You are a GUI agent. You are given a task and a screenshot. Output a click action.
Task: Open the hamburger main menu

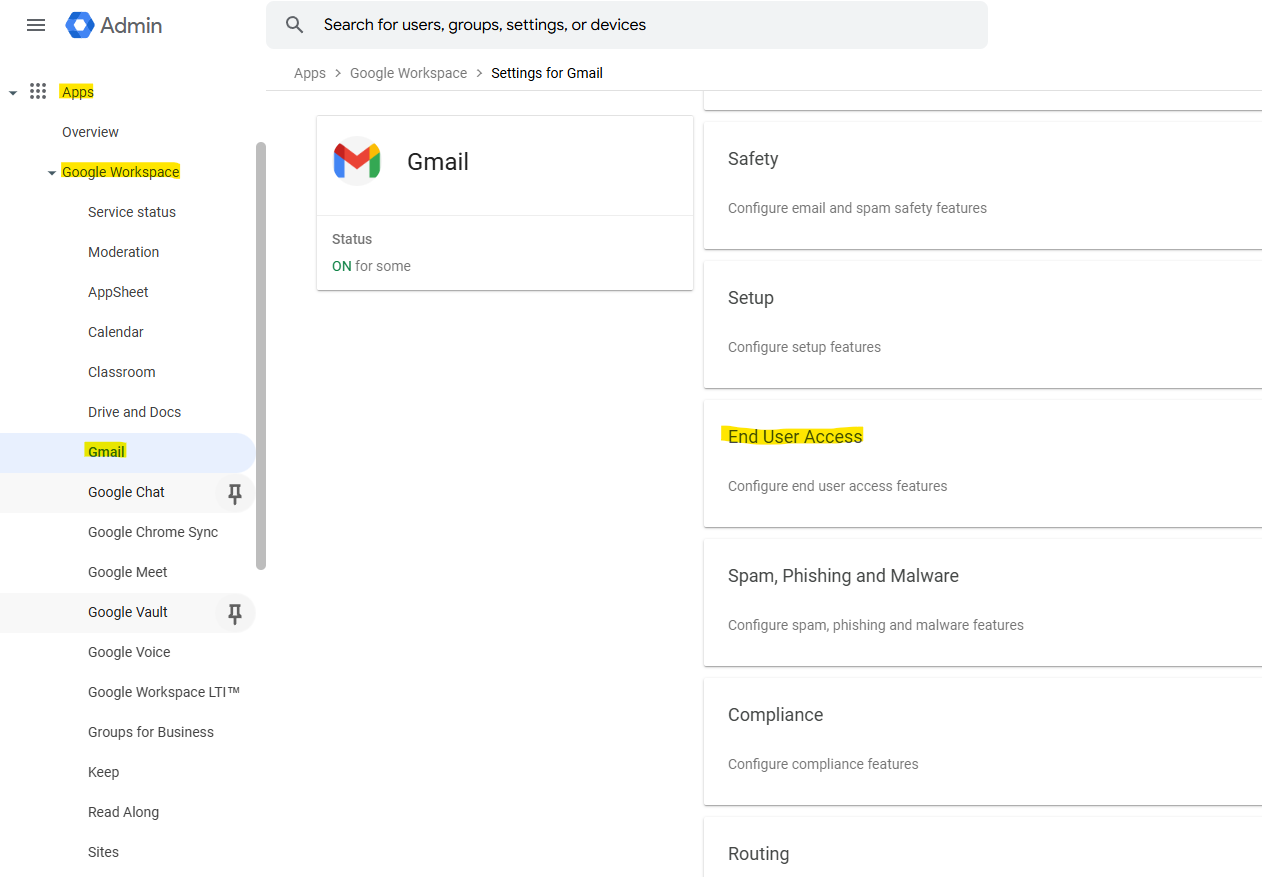coord(36,25)
